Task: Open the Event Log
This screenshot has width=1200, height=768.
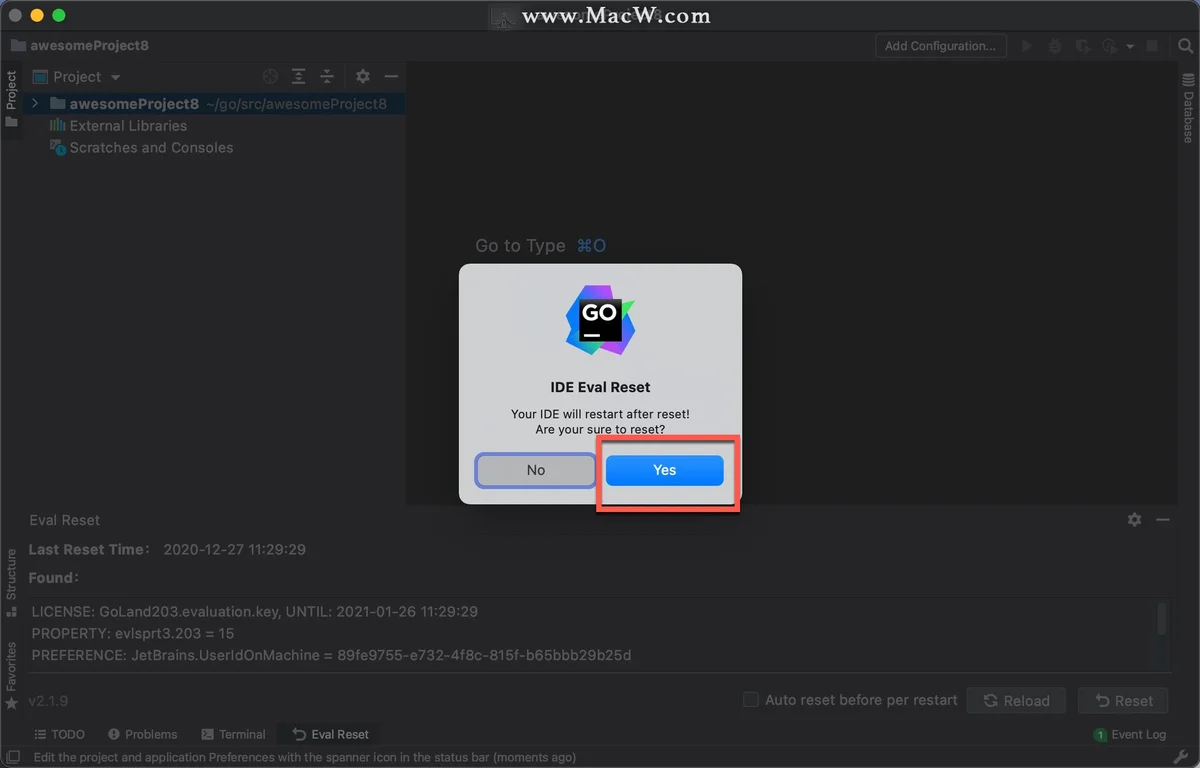Action: (1130, 734)
